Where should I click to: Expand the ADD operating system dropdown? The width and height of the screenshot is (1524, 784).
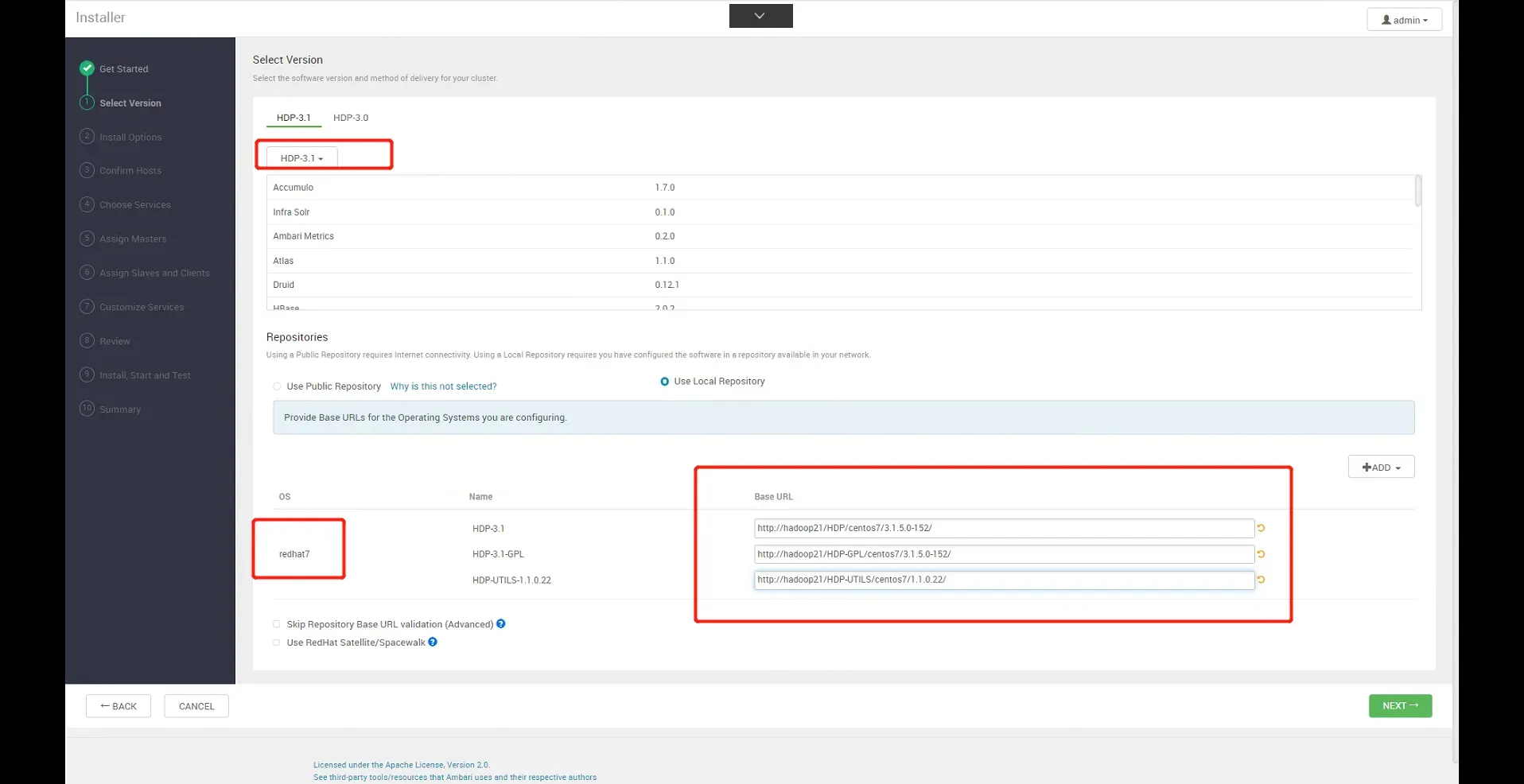coord(1381,468)
